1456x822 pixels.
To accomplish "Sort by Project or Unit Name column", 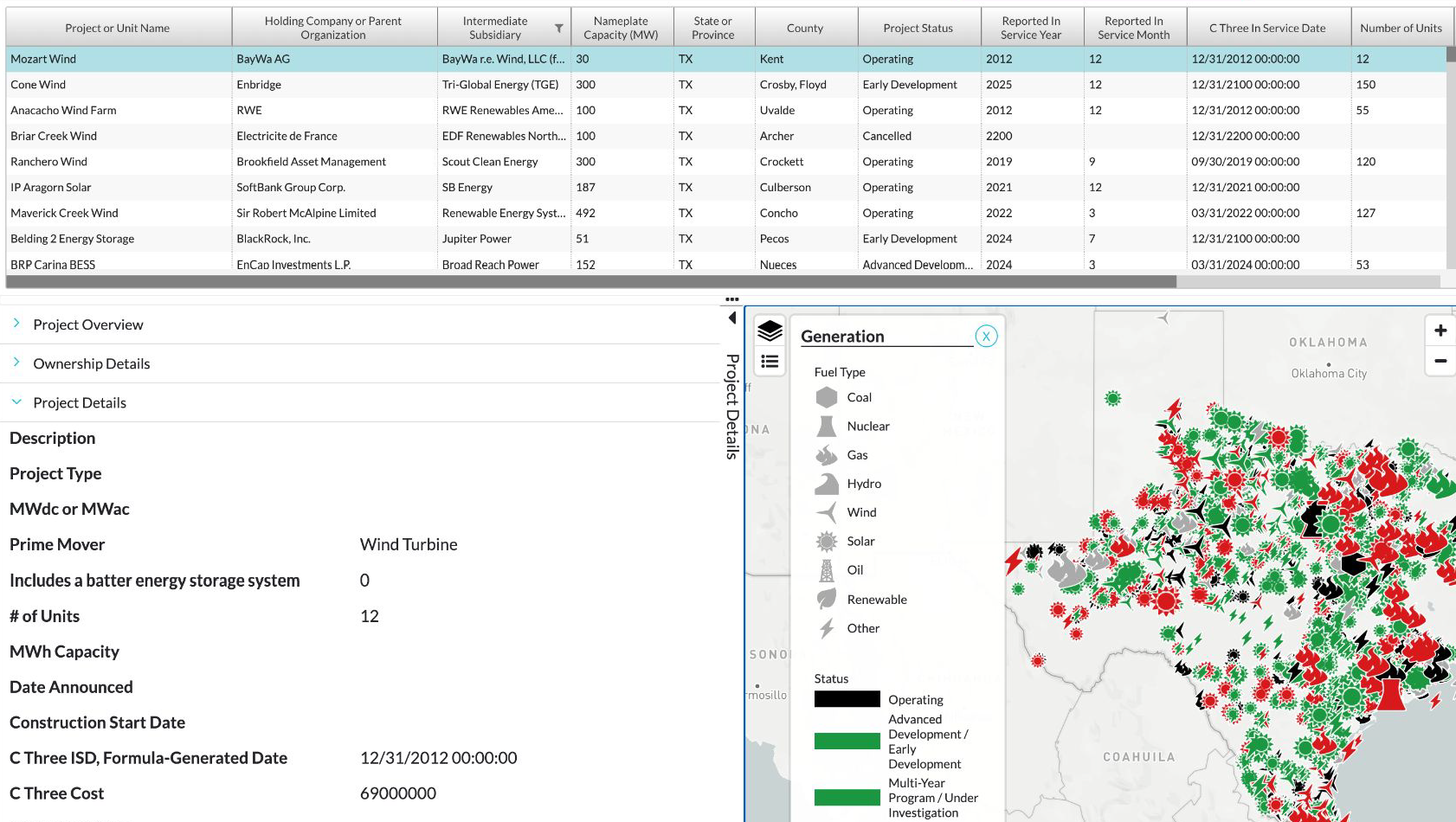I will click(118, 29).
